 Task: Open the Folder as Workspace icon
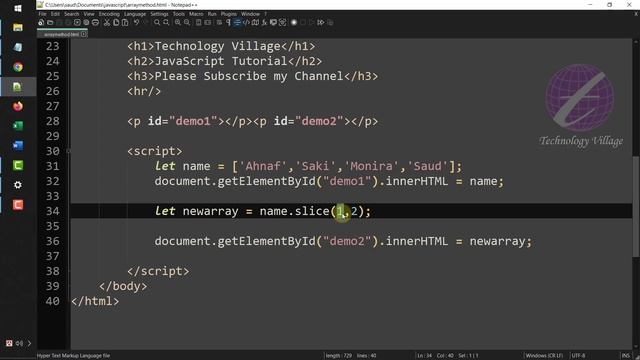click(x=273, y=22)
